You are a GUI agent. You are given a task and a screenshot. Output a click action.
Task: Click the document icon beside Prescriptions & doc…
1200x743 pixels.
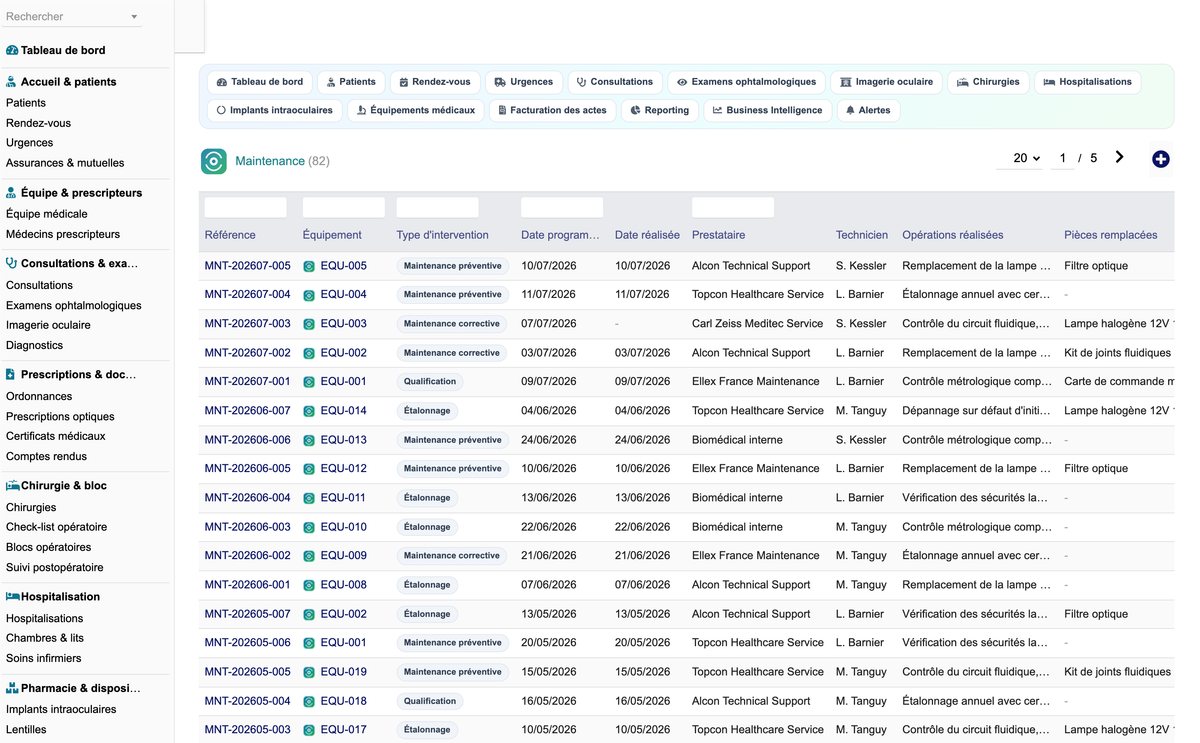(10, 375)
